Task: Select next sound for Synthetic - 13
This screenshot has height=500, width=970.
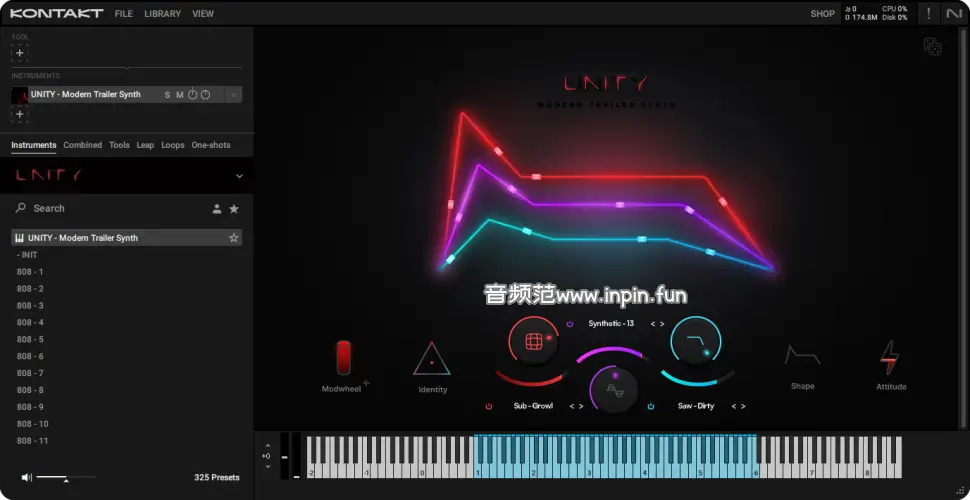Action: [662, 324]
